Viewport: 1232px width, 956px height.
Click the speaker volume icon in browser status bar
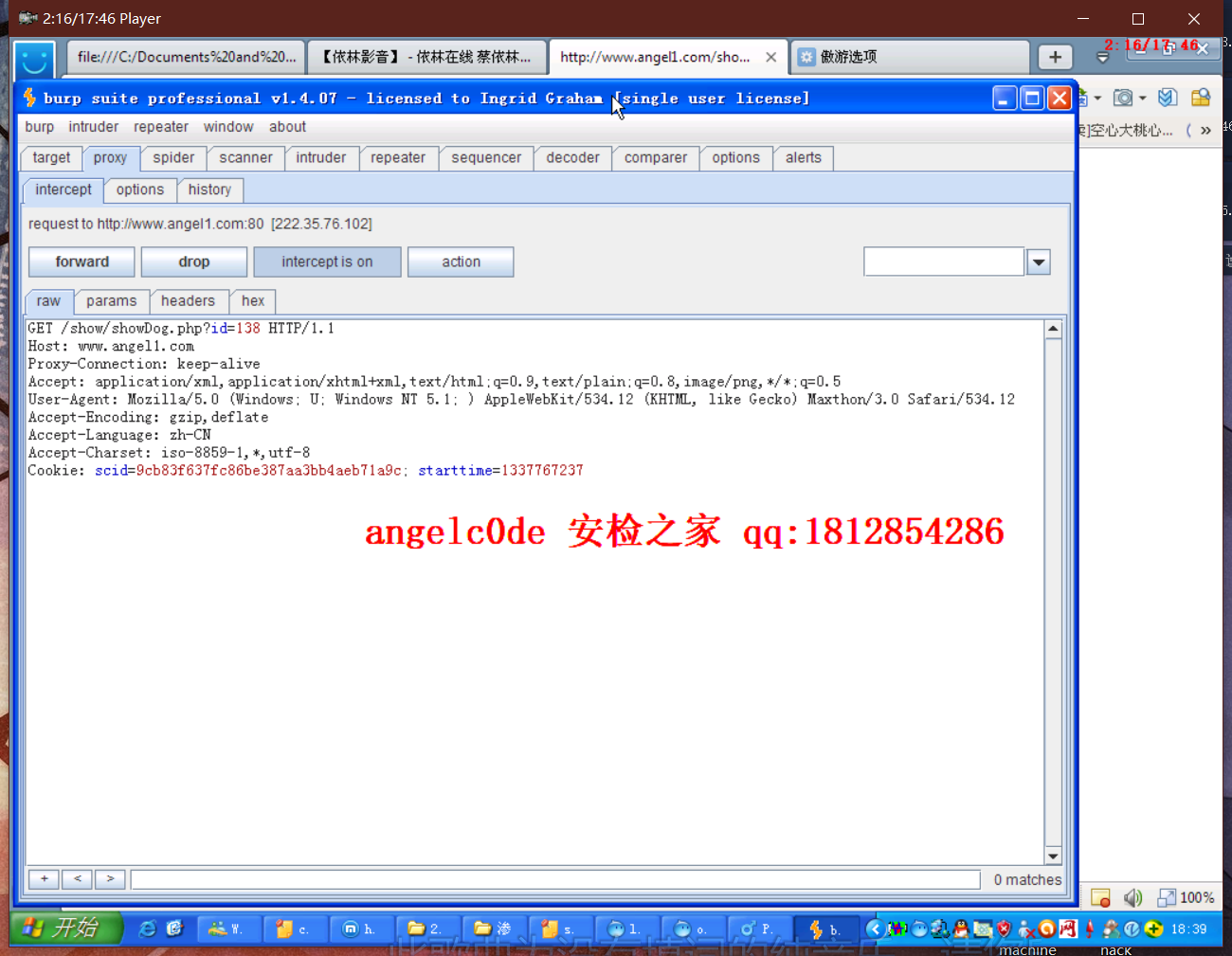(x=1133, y=897)
